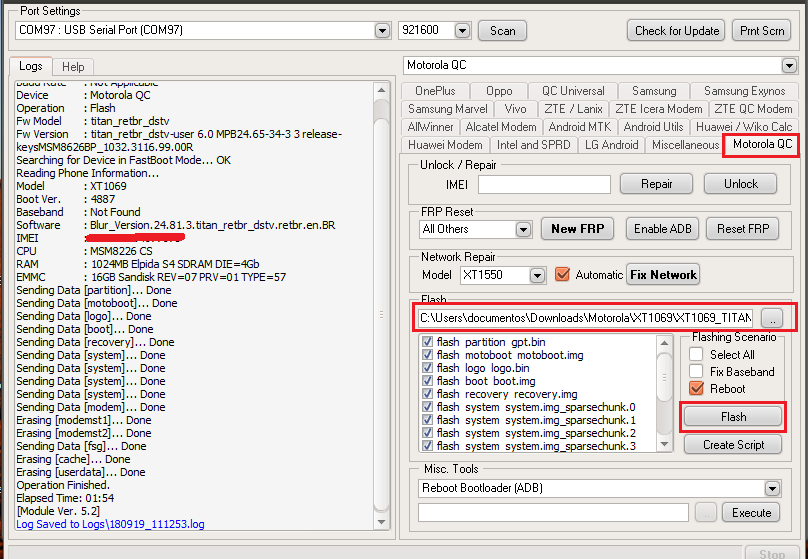Select the Motorola QC tab

click(x=762, y=144)
